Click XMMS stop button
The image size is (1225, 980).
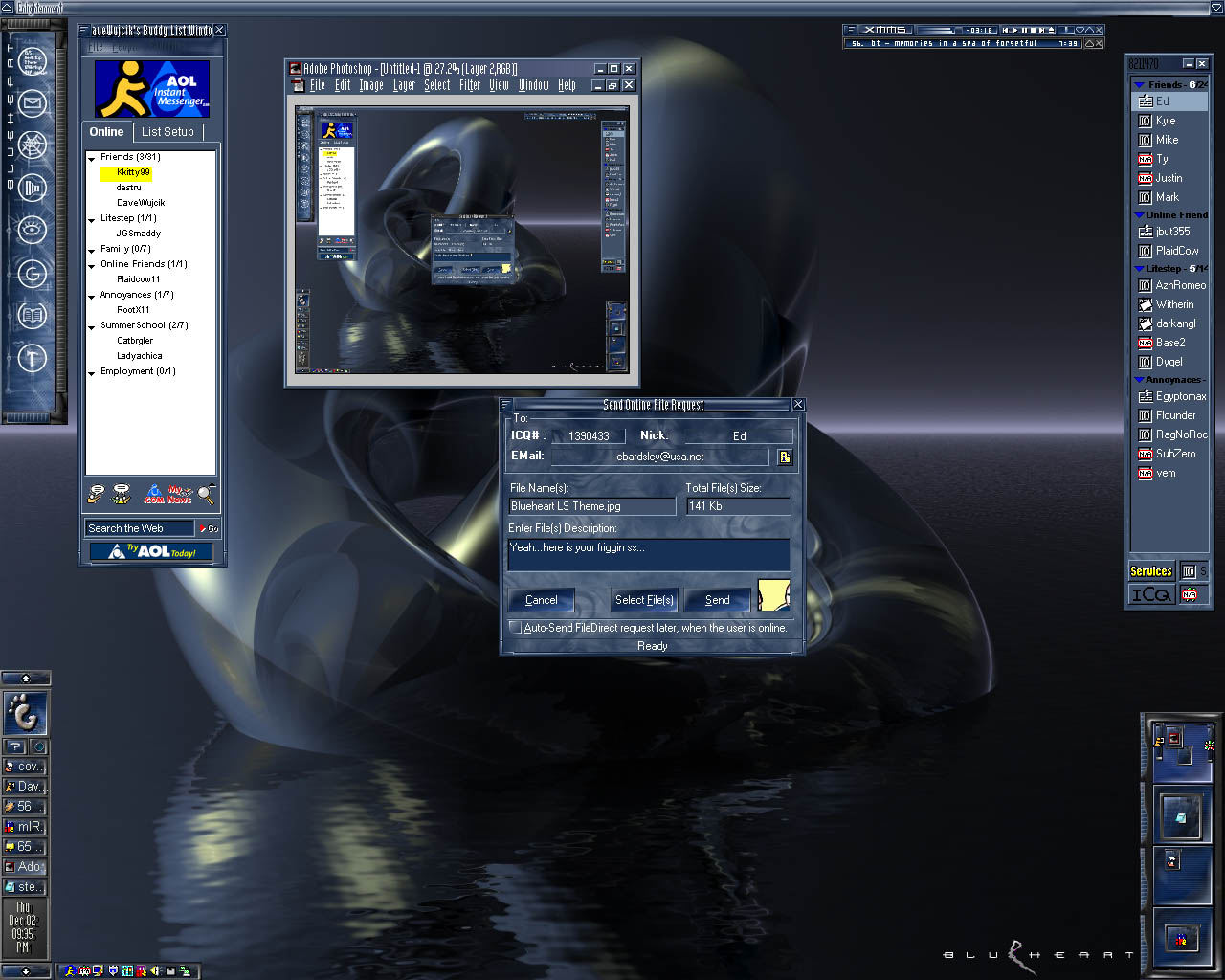pyautogui.click(x=1034, y=30)
